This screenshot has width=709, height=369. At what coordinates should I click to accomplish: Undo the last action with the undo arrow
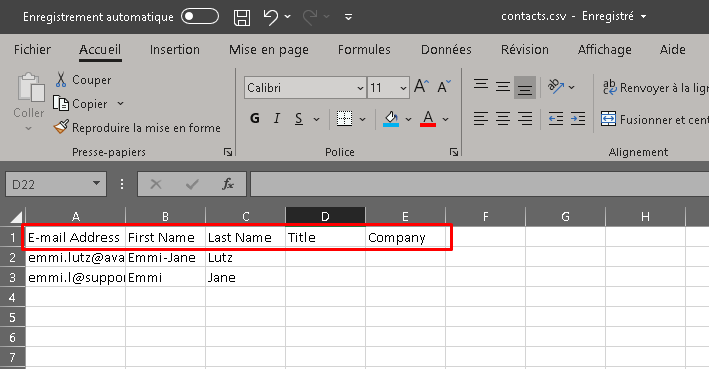pos(270,17)
